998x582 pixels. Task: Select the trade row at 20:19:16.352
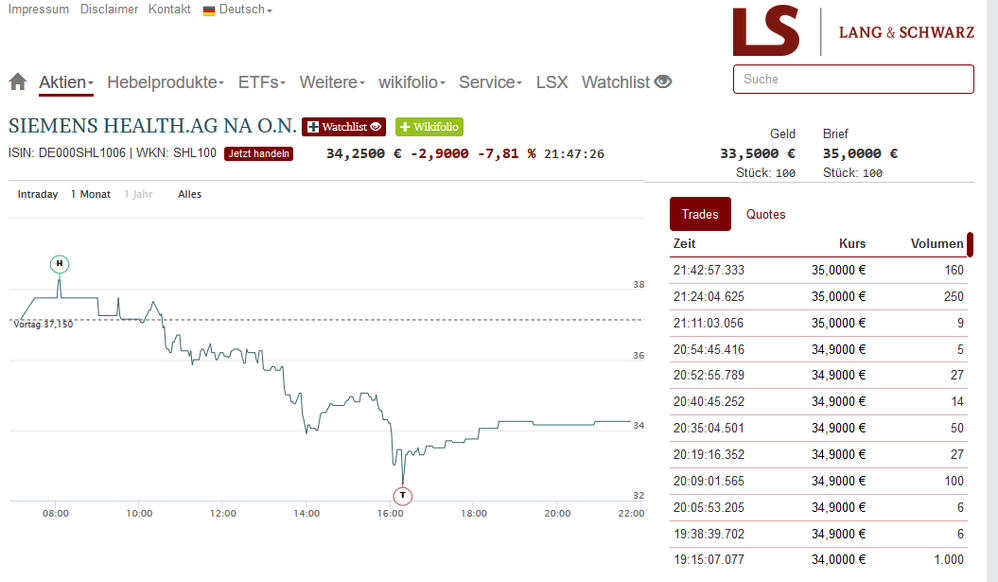click(x=819, y=455)
